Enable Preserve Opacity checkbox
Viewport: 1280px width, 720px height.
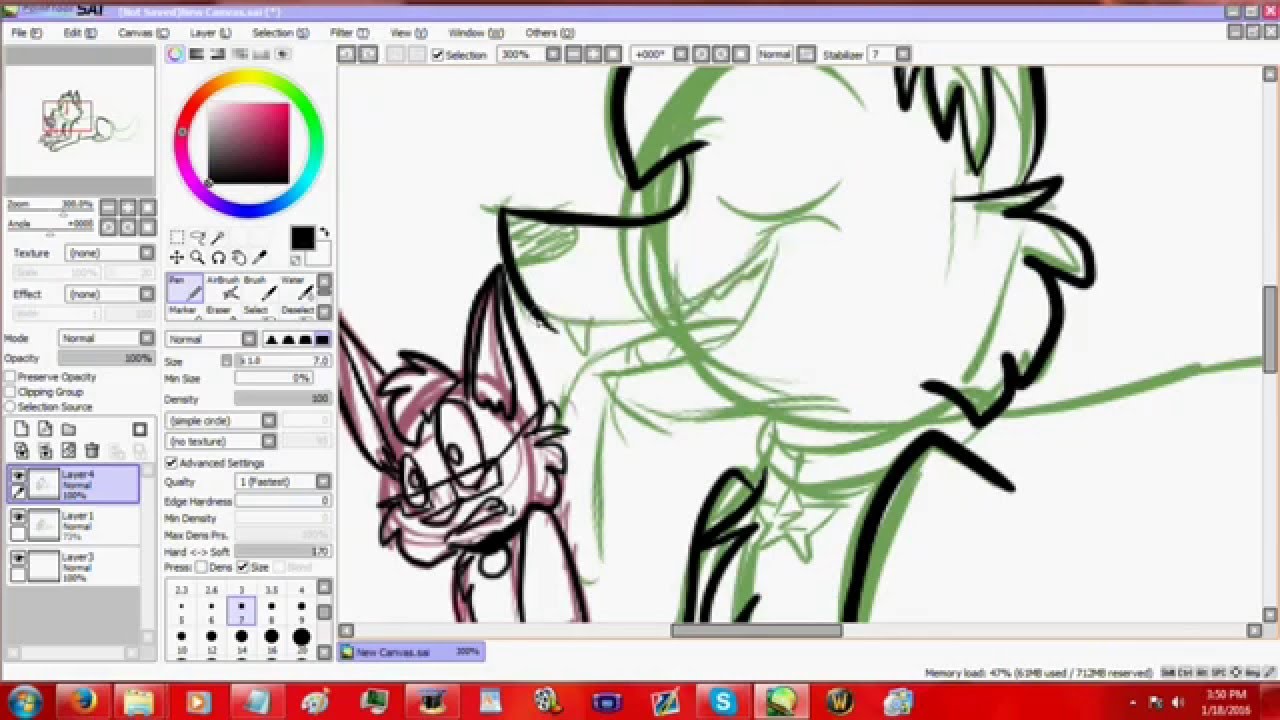tap(10, 377)
